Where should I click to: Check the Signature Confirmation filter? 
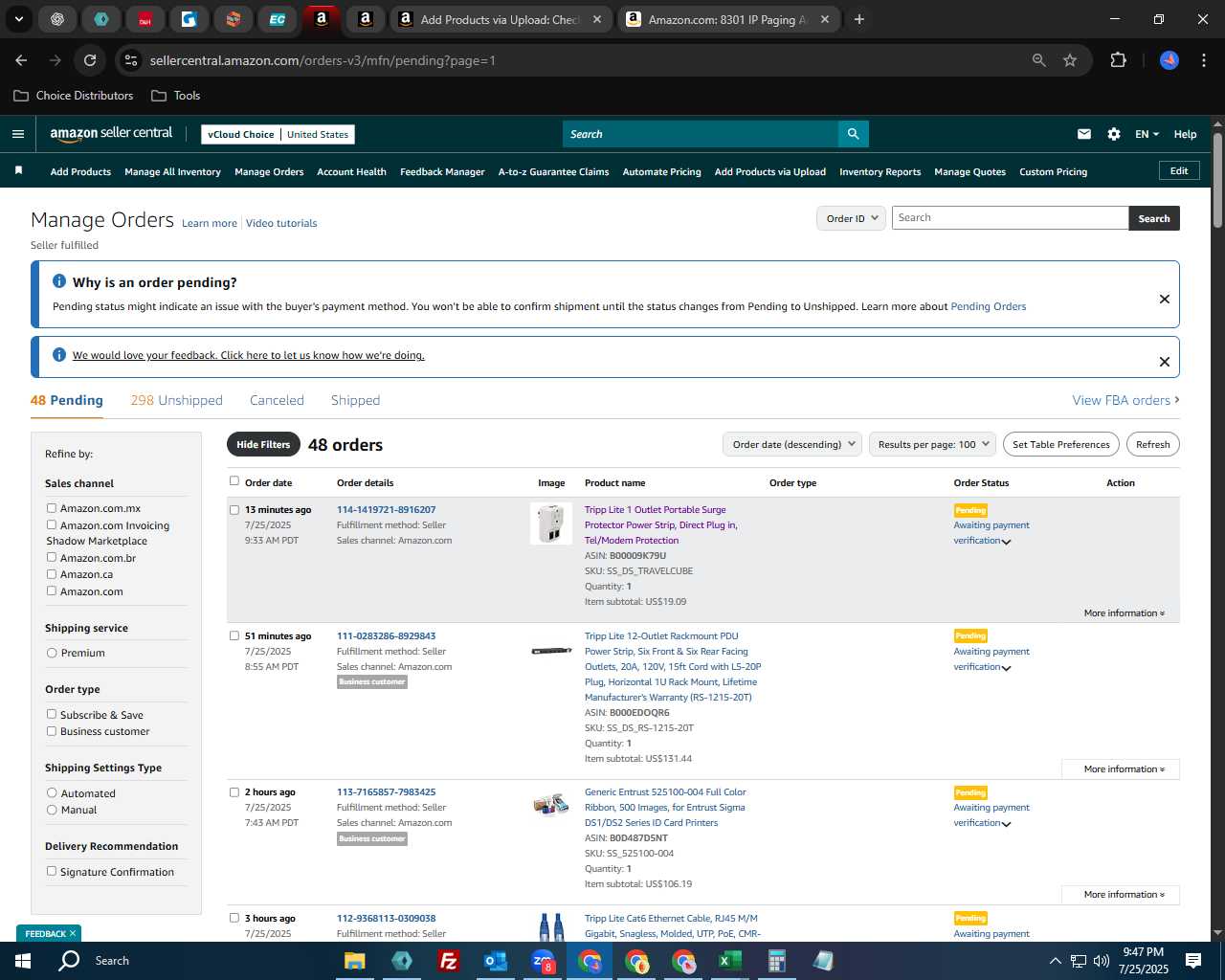pyautogui.click(x=52, y=871)
